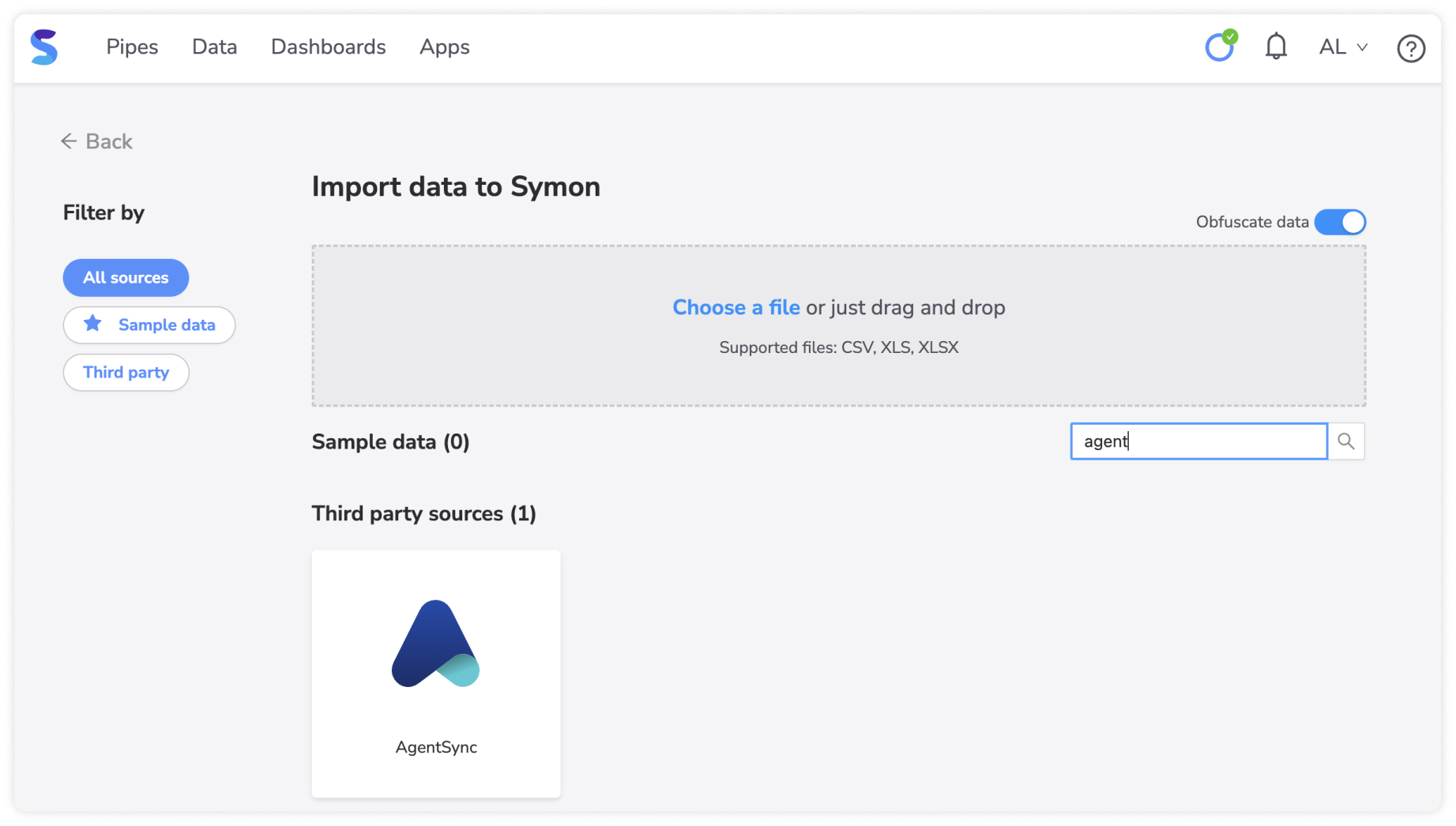The height and width of the screenshot is (826, 1456).
Task: Expand the AL user account dropdown
Action: pyautogui.click(x=1343, y=47)
